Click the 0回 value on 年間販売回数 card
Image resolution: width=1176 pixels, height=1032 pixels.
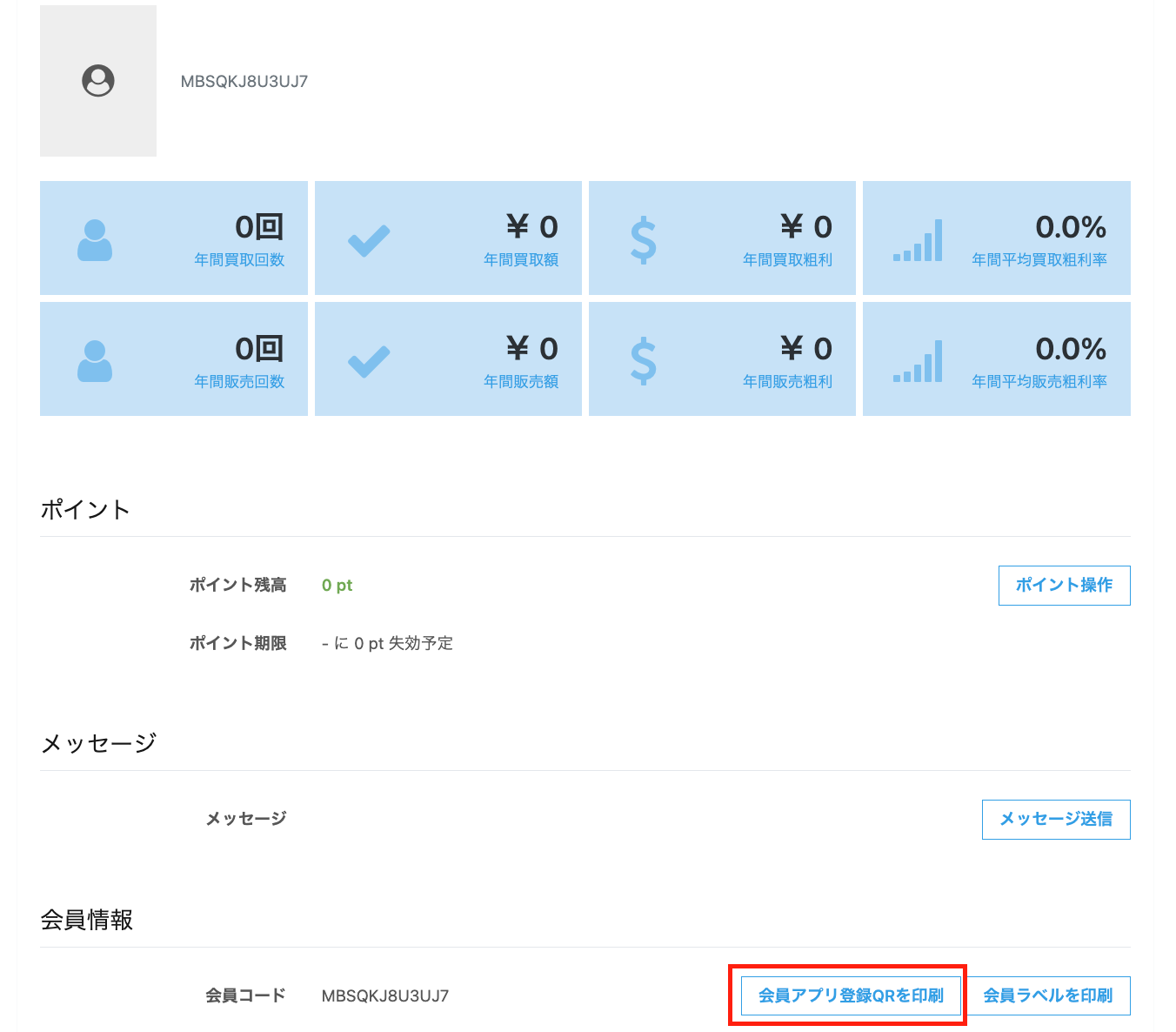click(x=259, y=349)
